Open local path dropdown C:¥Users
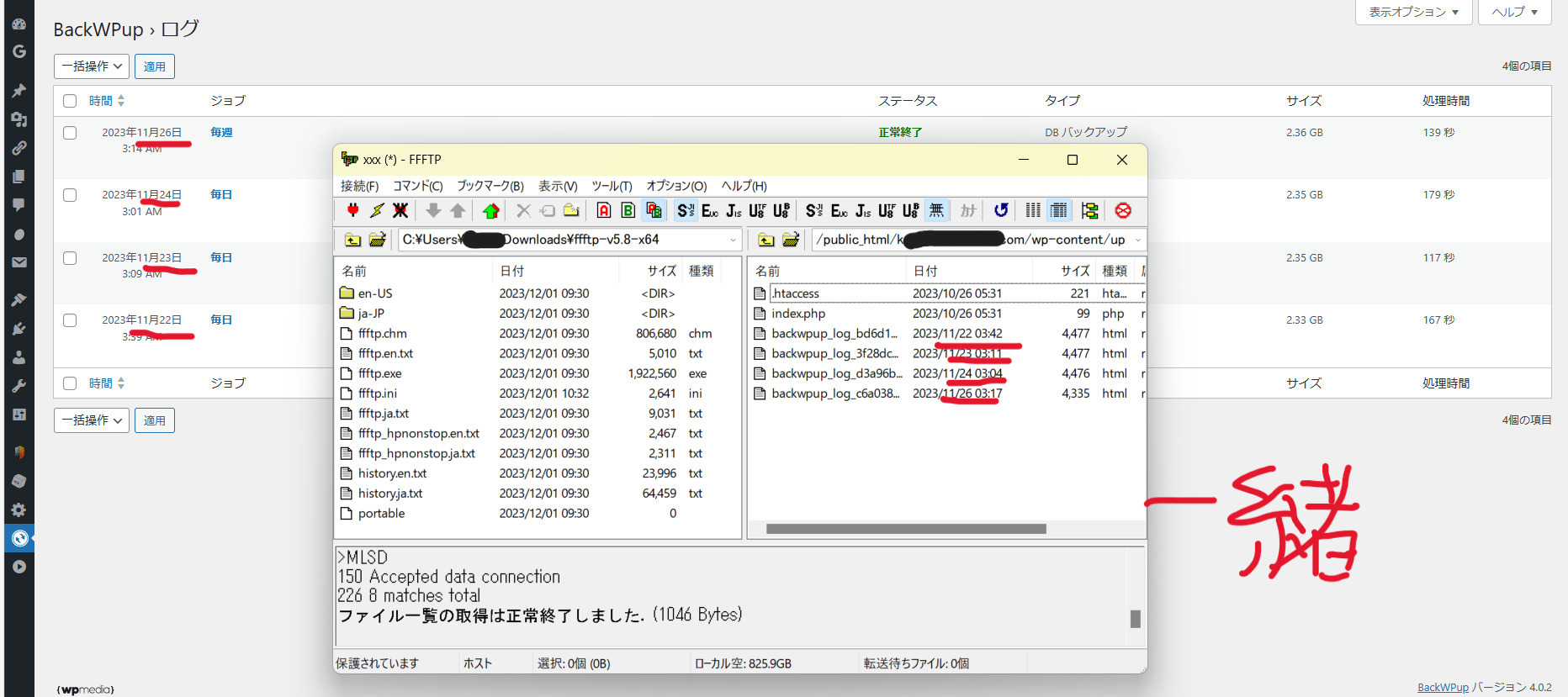Image resolution: width=1568 pixels, height=697 pixels. coord(733,240)
